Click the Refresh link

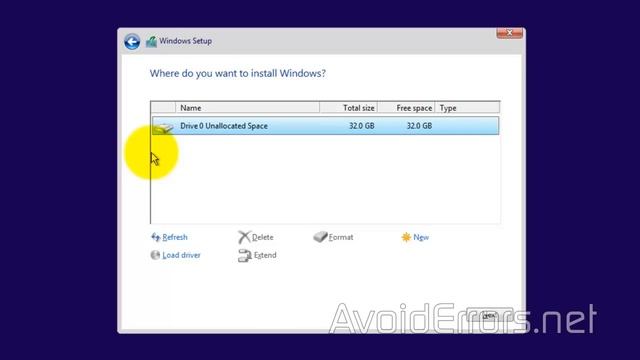pos(175,237)
